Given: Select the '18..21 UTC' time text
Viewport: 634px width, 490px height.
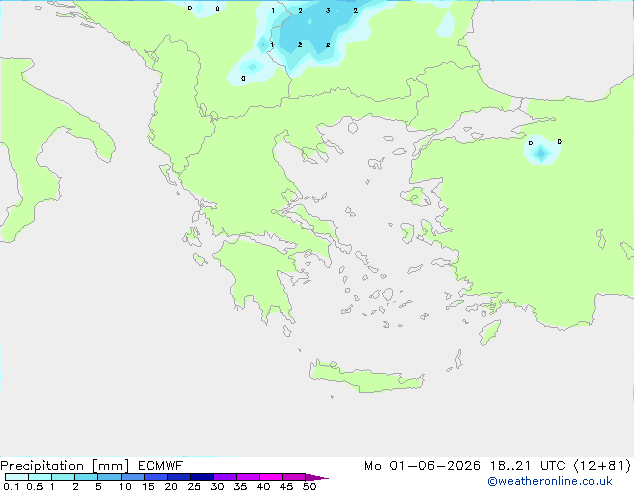Looking at the screenshot, I should [x=529, y=466].
